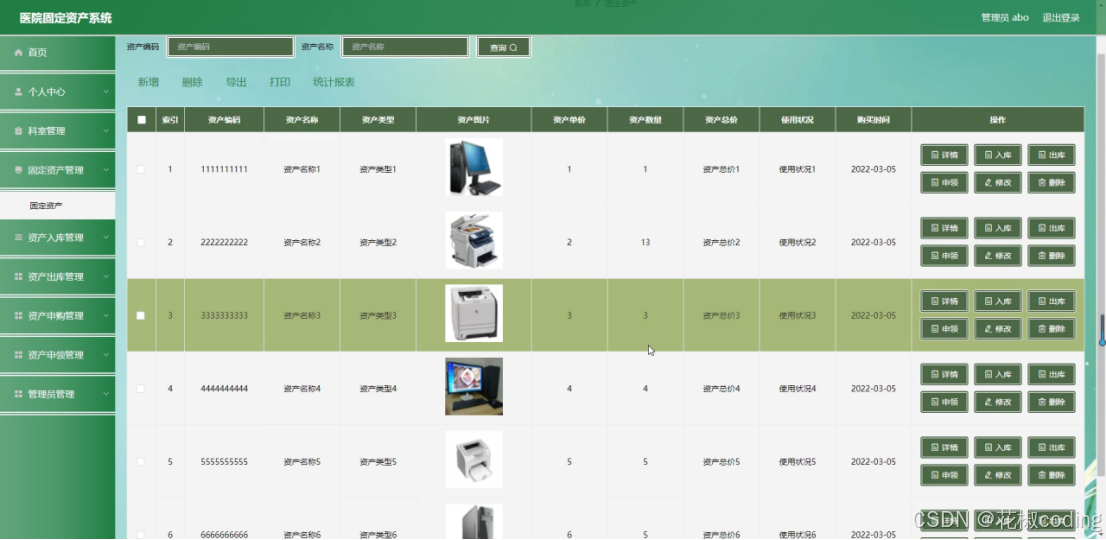Collapse the 固定资产管理 menu chevron
The width and height of the screenshot is (1106, 540).
point(106,170)
